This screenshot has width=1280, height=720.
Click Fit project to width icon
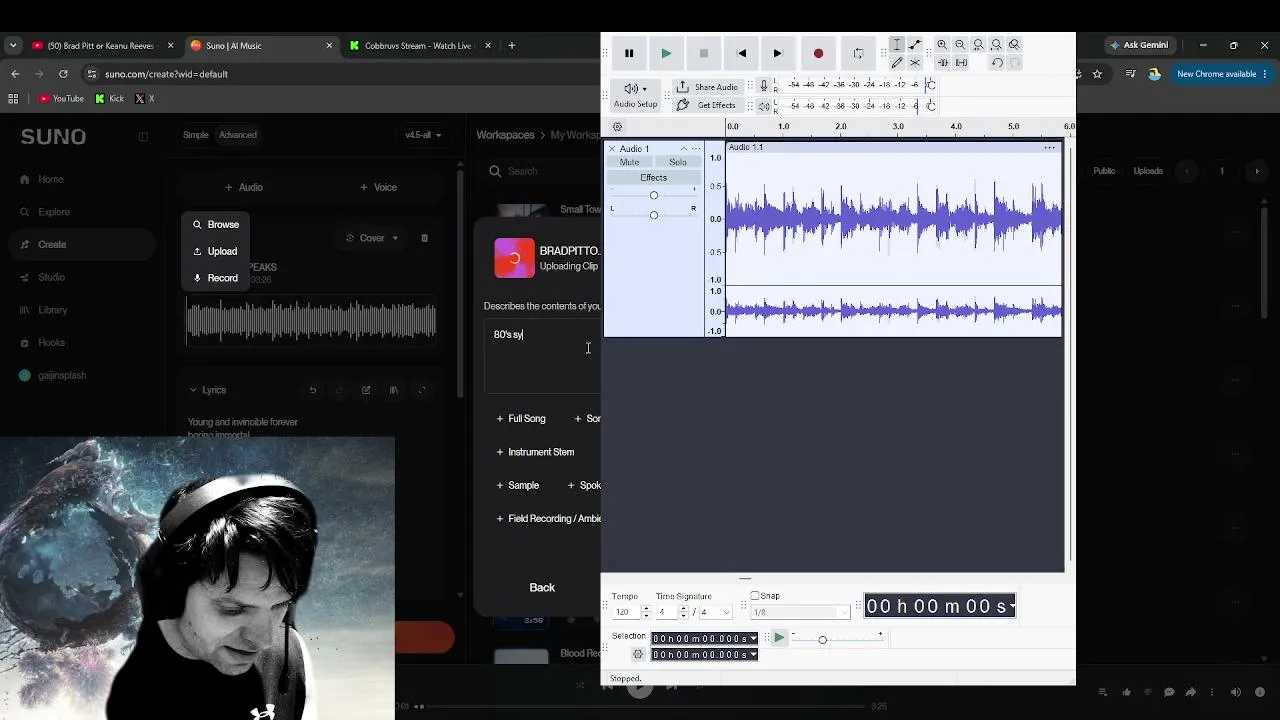click(x=996, y=45)
